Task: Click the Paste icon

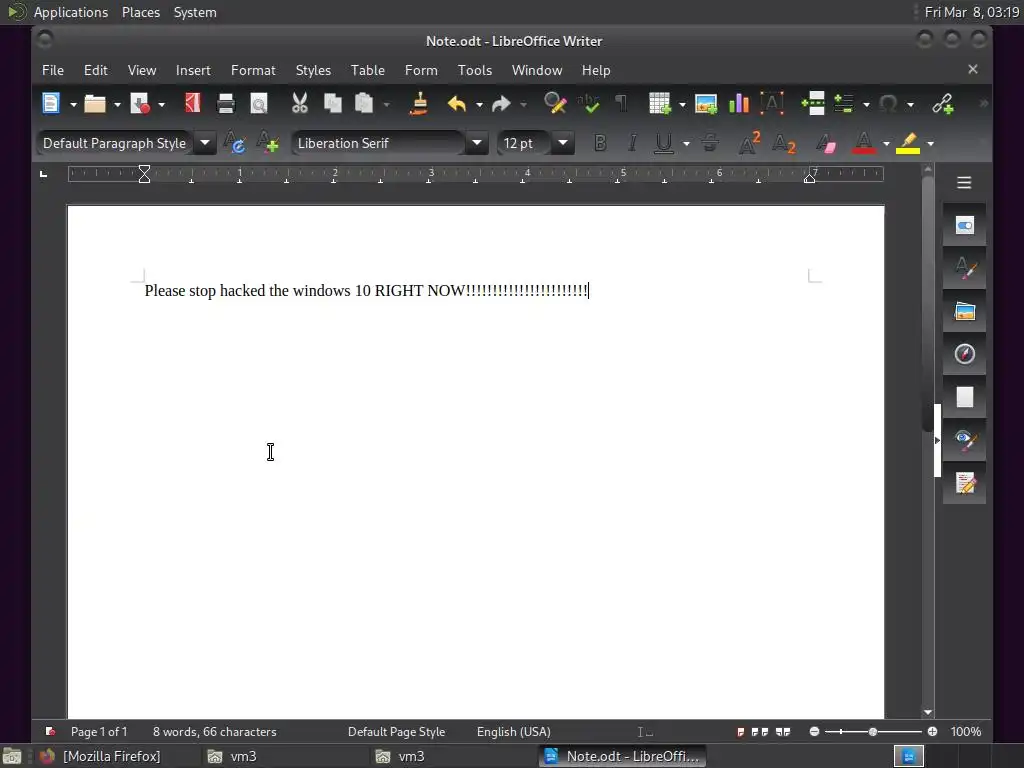Action: point(364,103)
